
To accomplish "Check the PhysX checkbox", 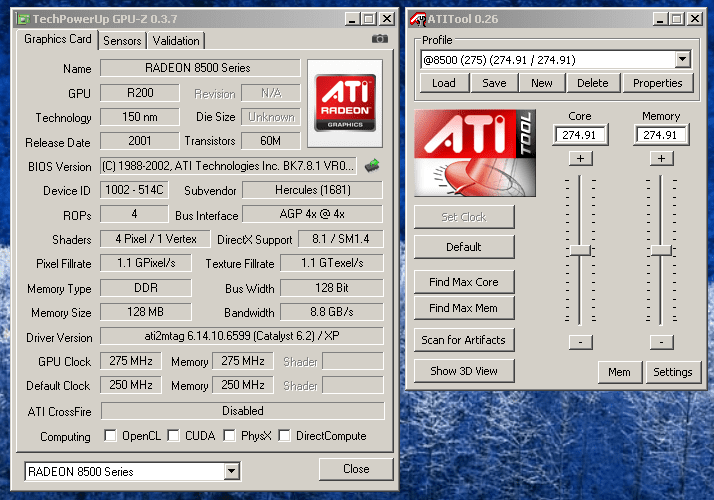I will (x=230, y=435).
